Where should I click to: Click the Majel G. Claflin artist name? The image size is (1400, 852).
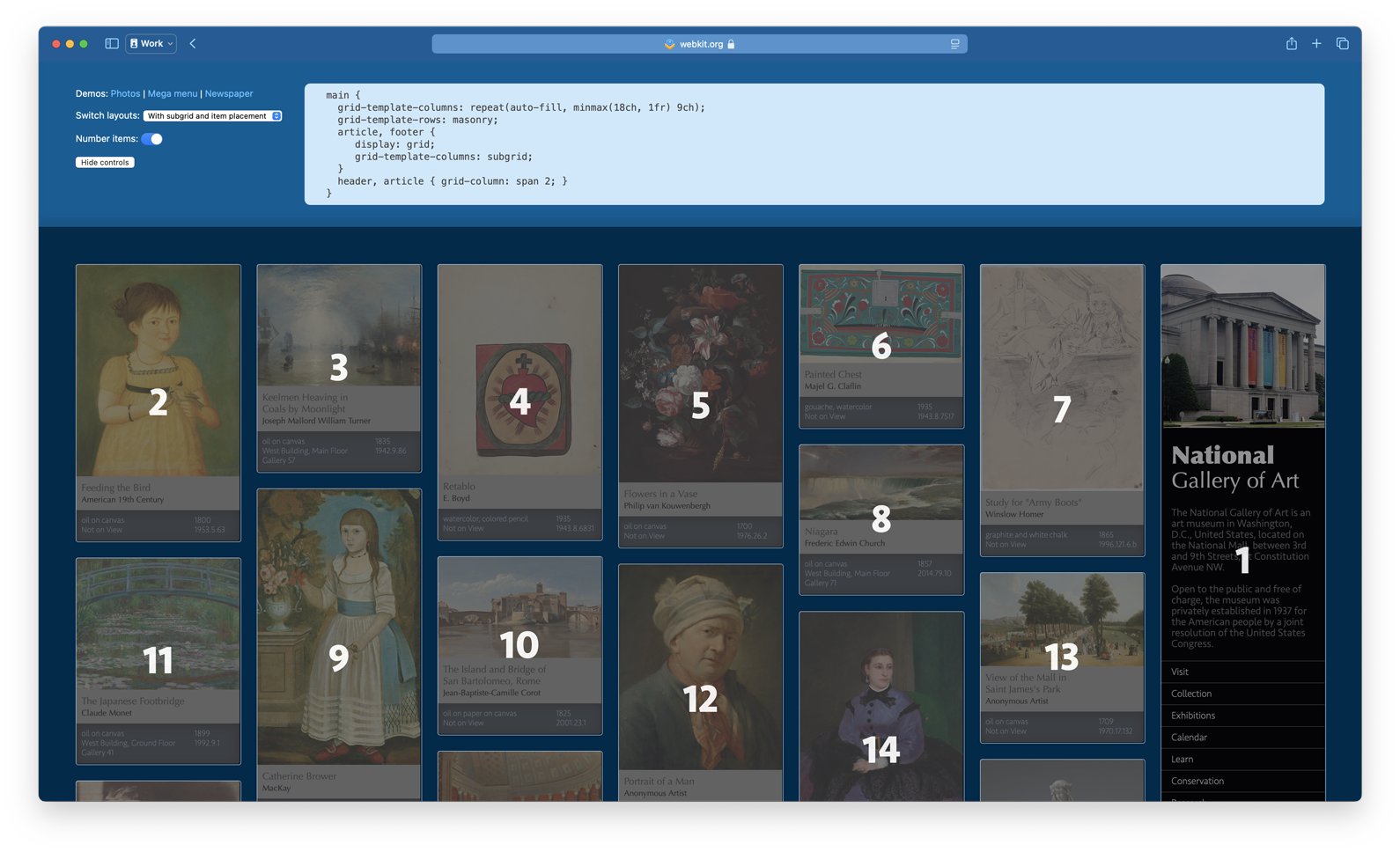pyautogui.click(x=832, y=386)
